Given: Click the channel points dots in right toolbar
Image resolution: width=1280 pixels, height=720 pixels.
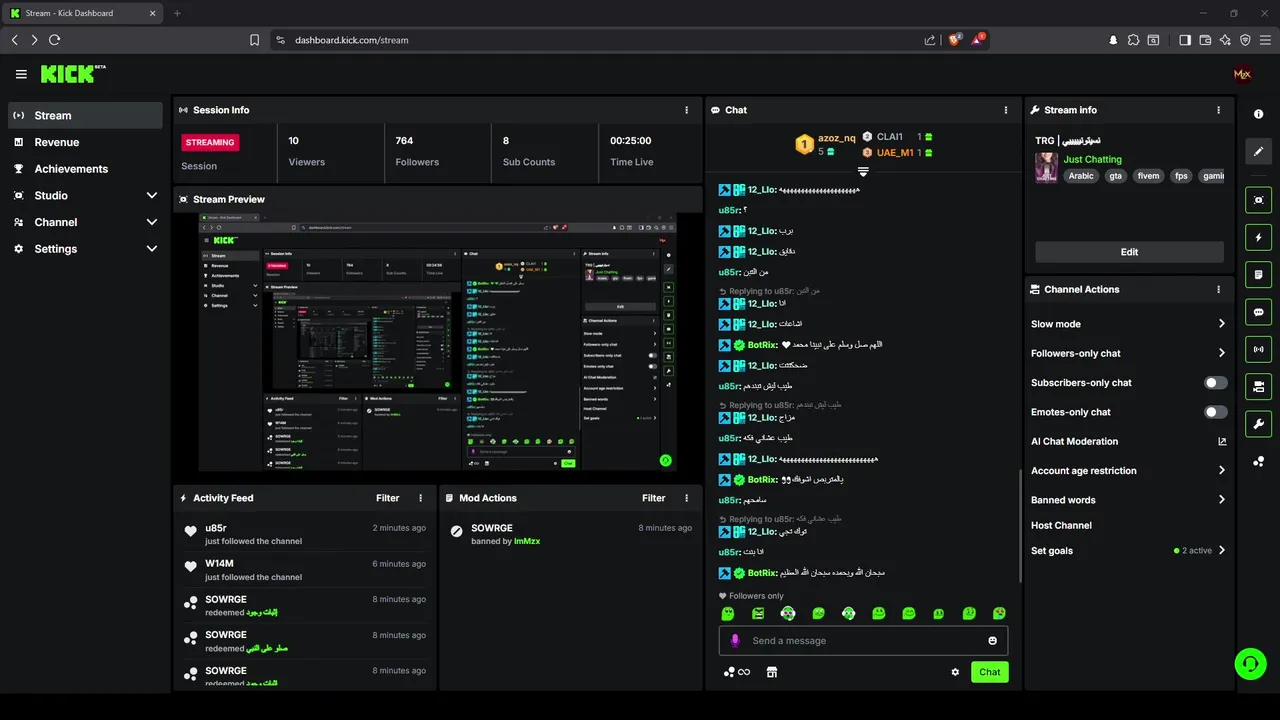Looking at the screenshot, I should point(1258,461).
